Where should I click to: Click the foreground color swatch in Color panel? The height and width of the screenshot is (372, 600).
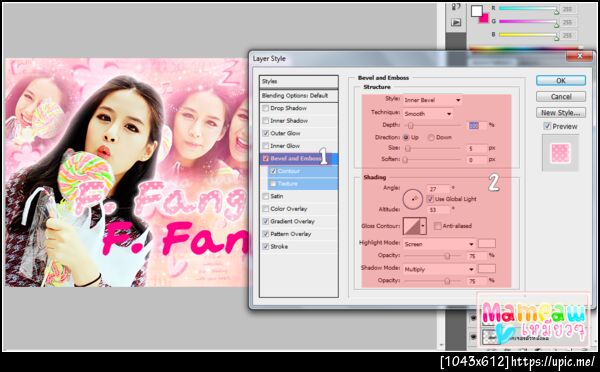point(476,11)
